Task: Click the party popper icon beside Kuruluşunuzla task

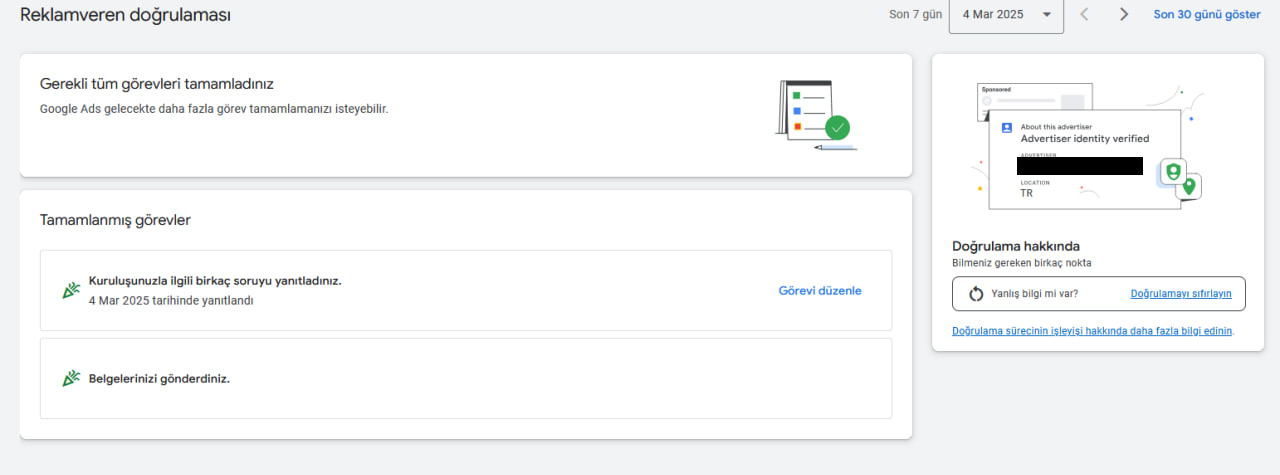Action: [71, 290]
